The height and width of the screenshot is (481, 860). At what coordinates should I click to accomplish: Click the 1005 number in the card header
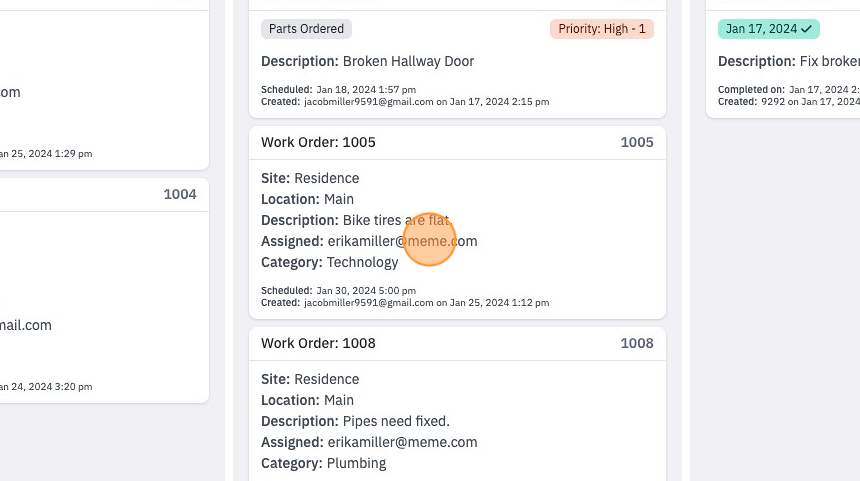tap(637, 143)
